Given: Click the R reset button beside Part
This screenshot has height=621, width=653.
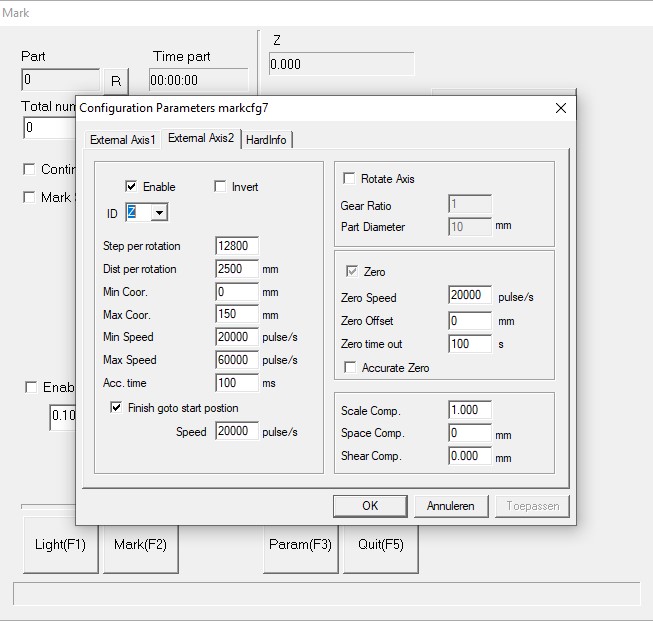Looking at the screenshot, I should pyautogui.click(x=115, y=81).
